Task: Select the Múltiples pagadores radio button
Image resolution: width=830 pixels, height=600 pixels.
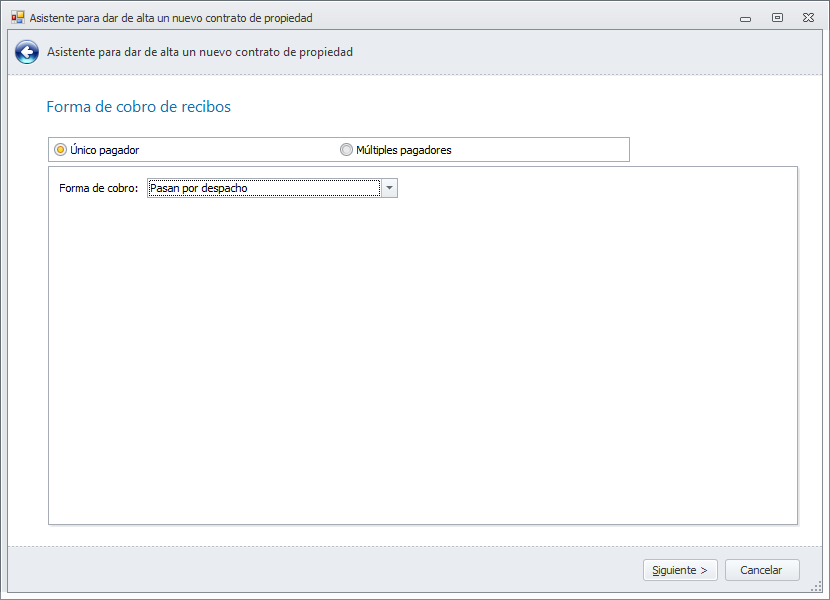Action: (x=346, y=150)
